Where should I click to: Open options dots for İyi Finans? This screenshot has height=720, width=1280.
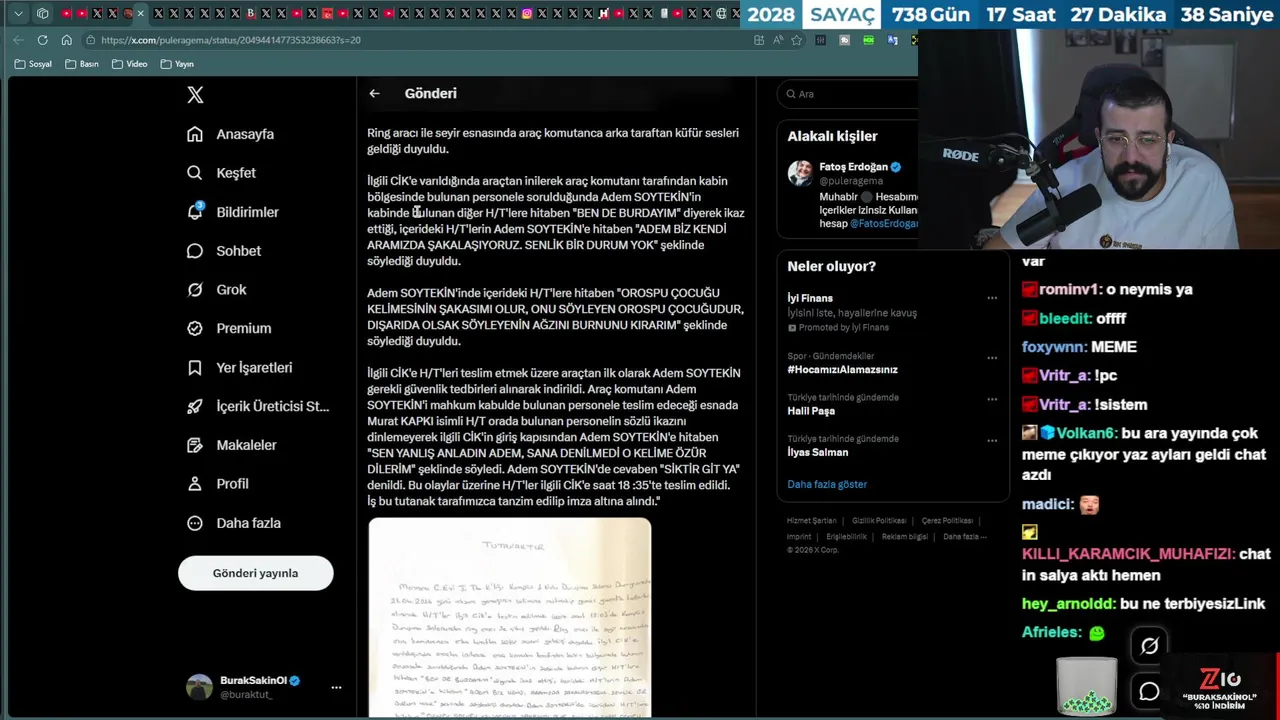click(992, 298)
